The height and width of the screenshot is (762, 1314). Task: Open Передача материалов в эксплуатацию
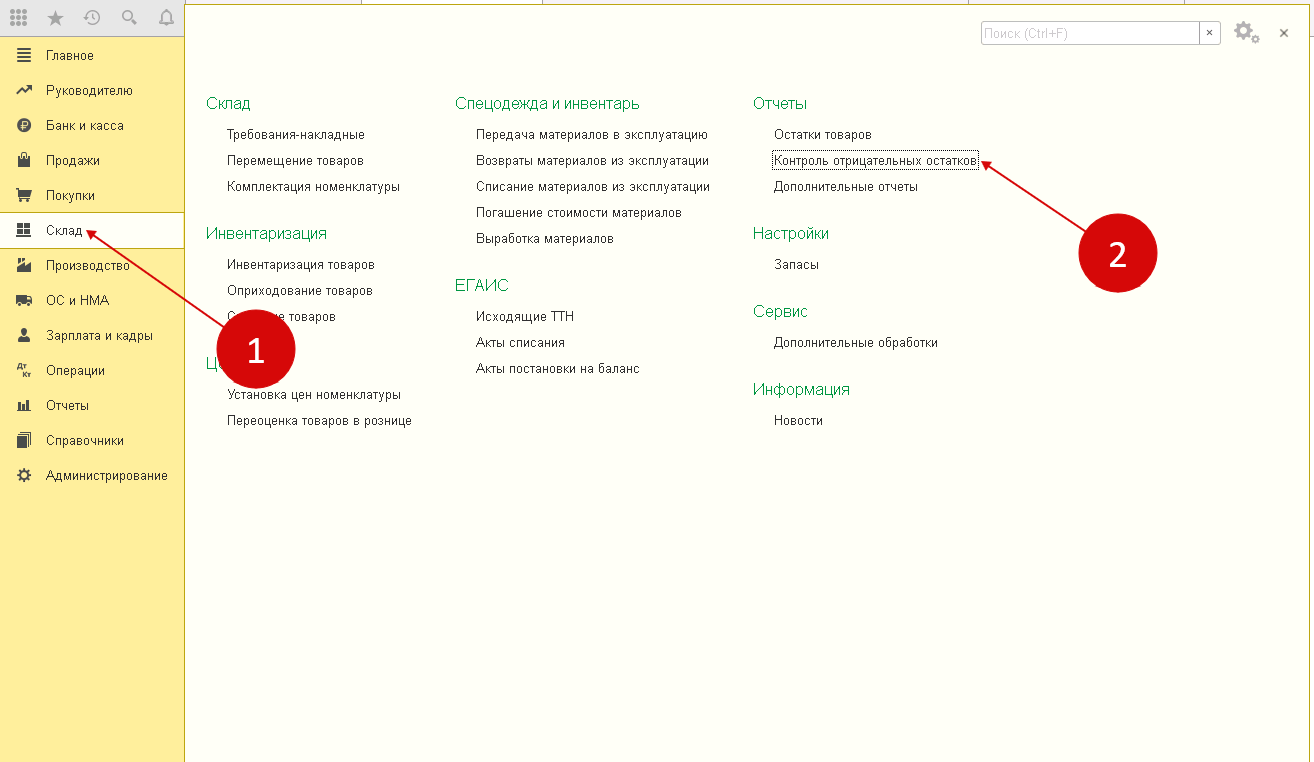tap(591, 135)
